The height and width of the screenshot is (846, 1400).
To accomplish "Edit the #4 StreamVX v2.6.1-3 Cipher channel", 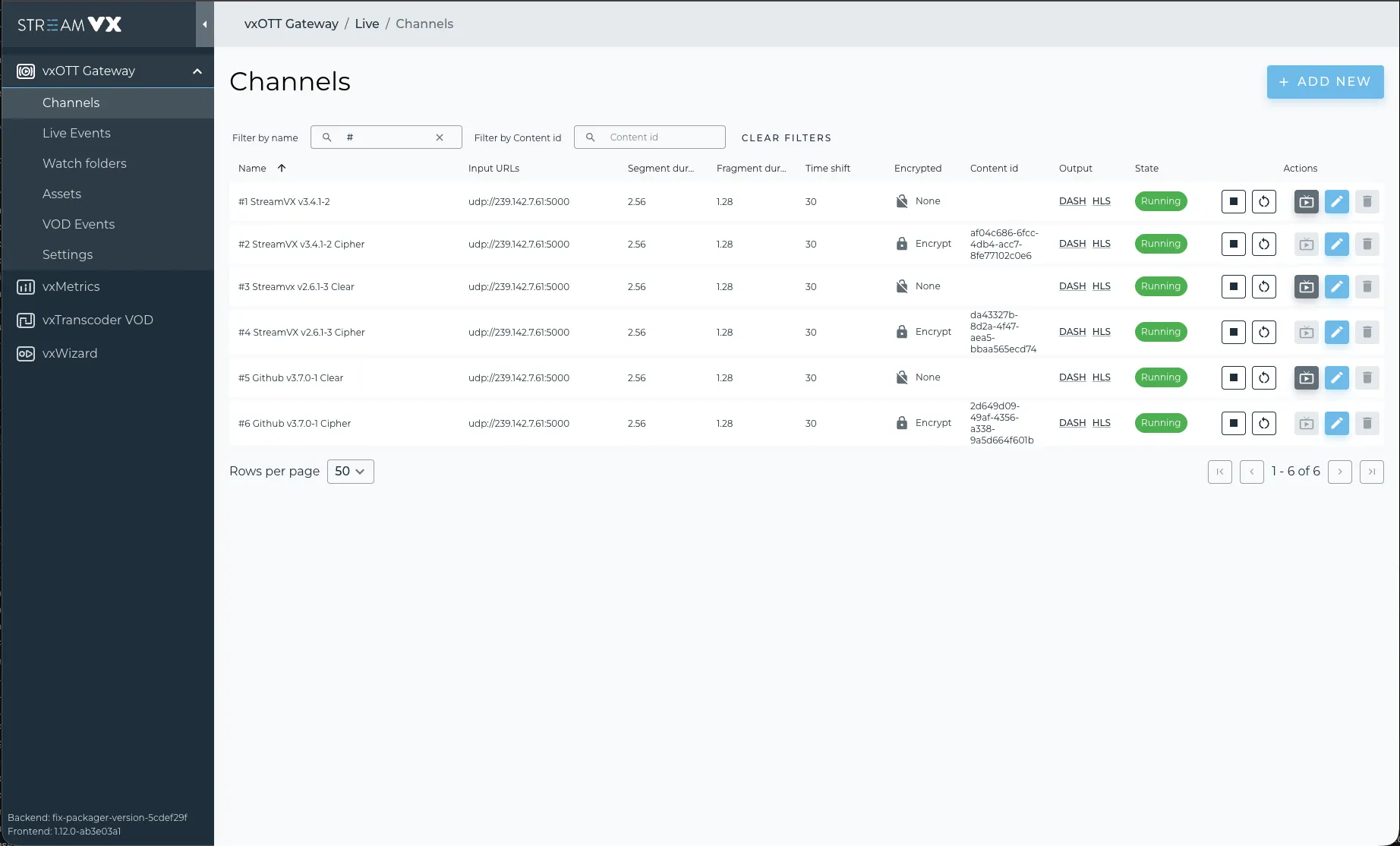I will 1336,332.
